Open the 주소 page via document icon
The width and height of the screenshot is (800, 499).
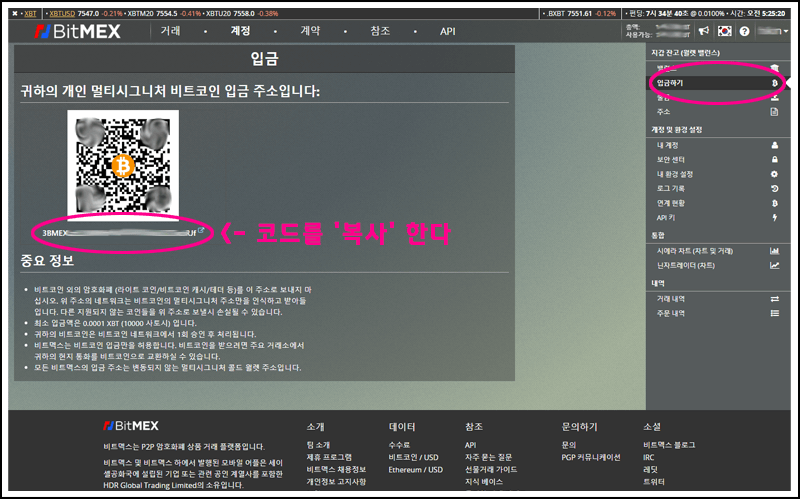click(774, 112)
